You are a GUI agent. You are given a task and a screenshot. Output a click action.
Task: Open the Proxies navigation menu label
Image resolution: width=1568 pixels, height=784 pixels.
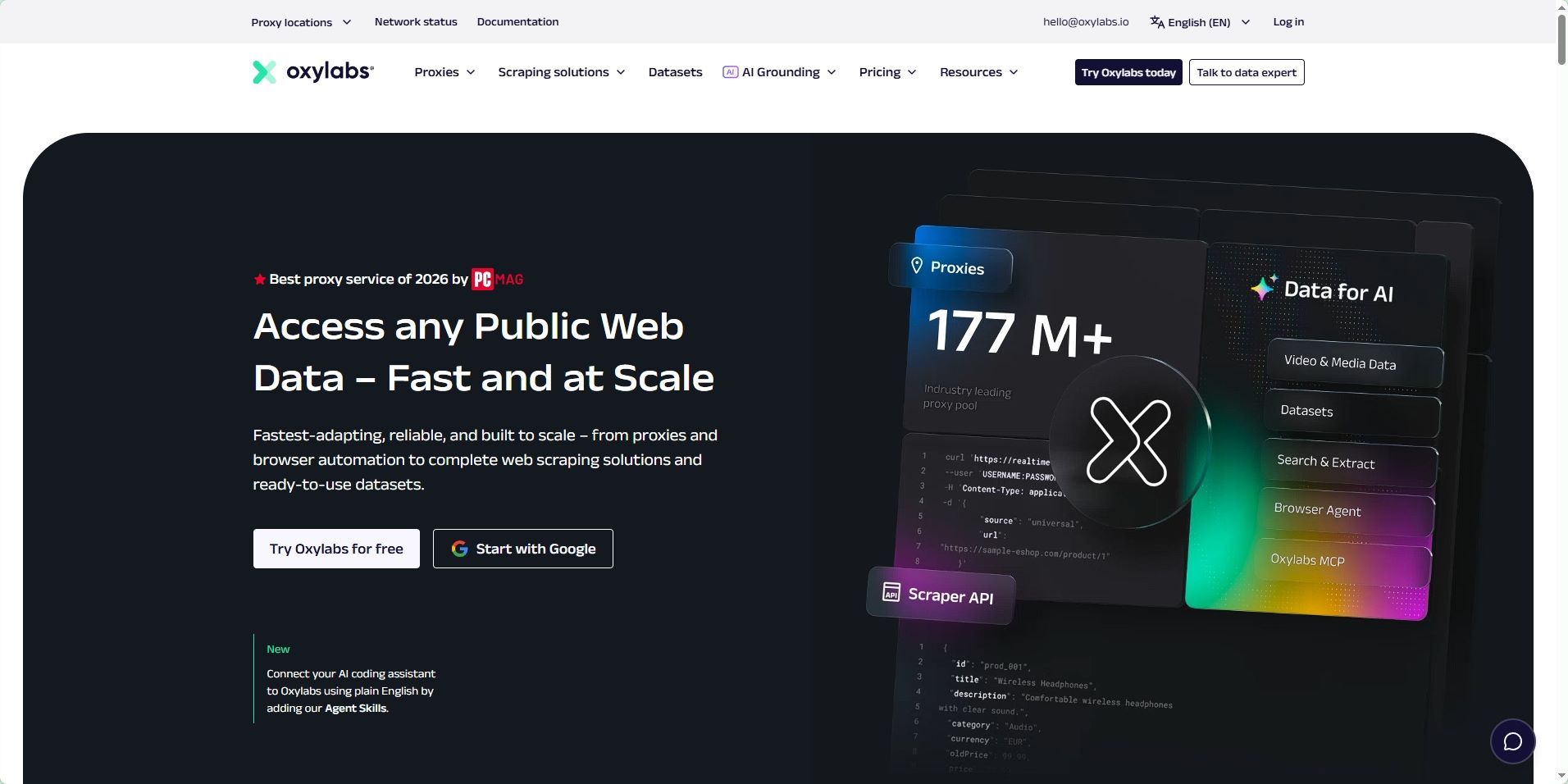pyautogui.click(x=436, y=72)
